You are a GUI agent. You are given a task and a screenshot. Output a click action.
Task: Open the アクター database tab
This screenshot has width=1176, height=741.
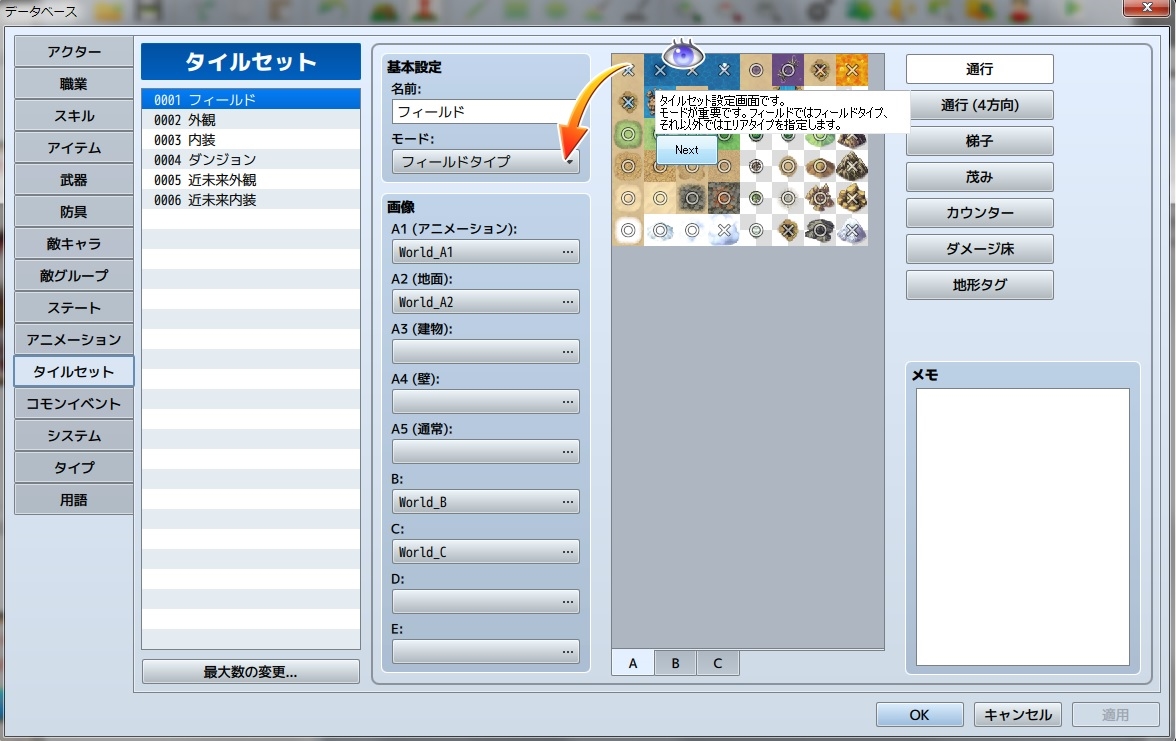click(74, 52)
